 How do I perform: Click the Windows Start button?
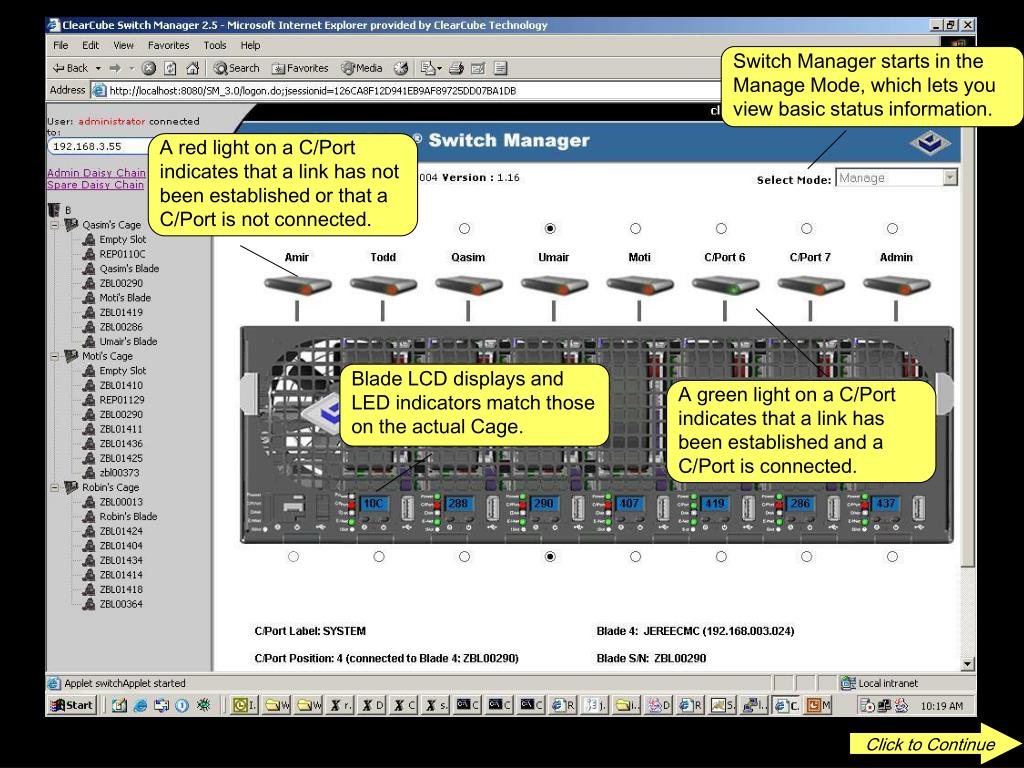pyautogui.click(x=72, y=705)
